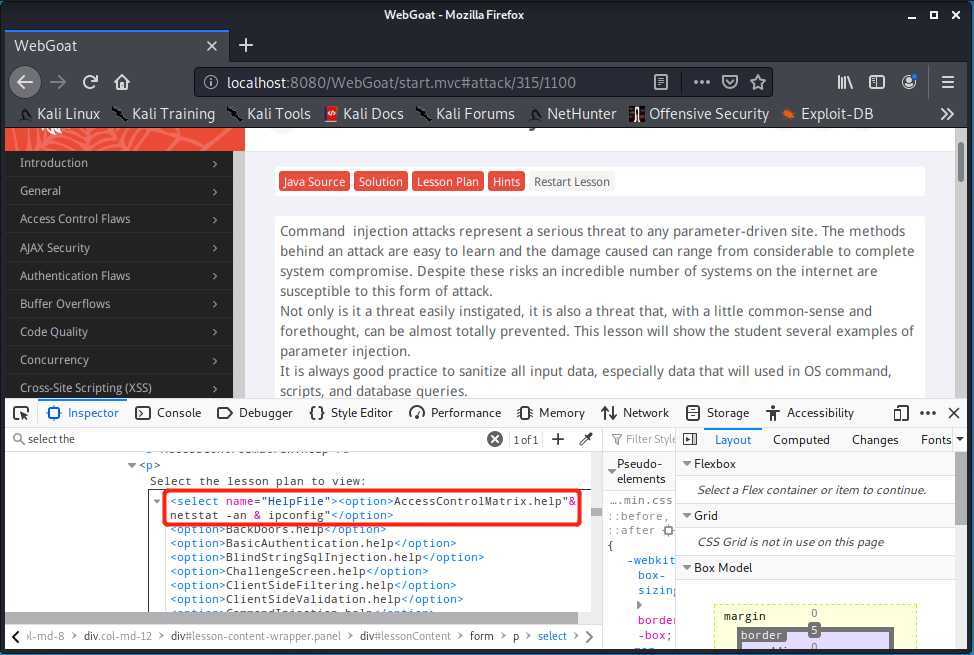Image resolution: width=974 pixels, height=655 pixels.
Task: Click the Inspector HTML search field
Action: 250,439
